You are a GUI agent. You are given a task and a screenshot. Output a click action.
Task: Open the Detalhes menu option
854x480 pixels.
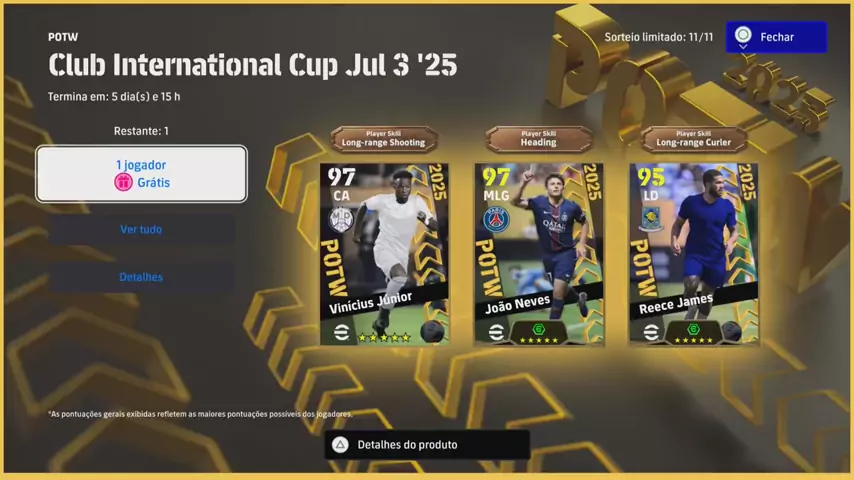[142, 277]
